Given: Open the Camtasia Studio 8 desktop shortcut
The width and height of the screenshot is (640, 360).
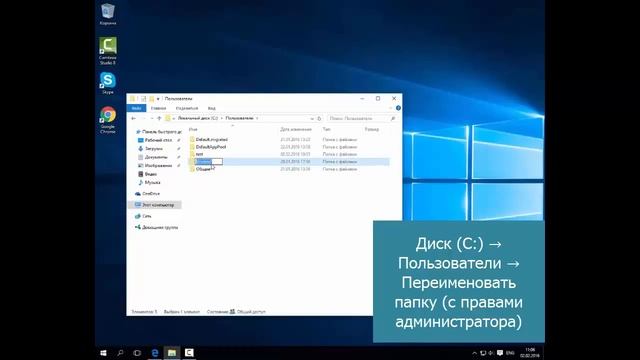Looking at the screenshot, I should [108, 51].
